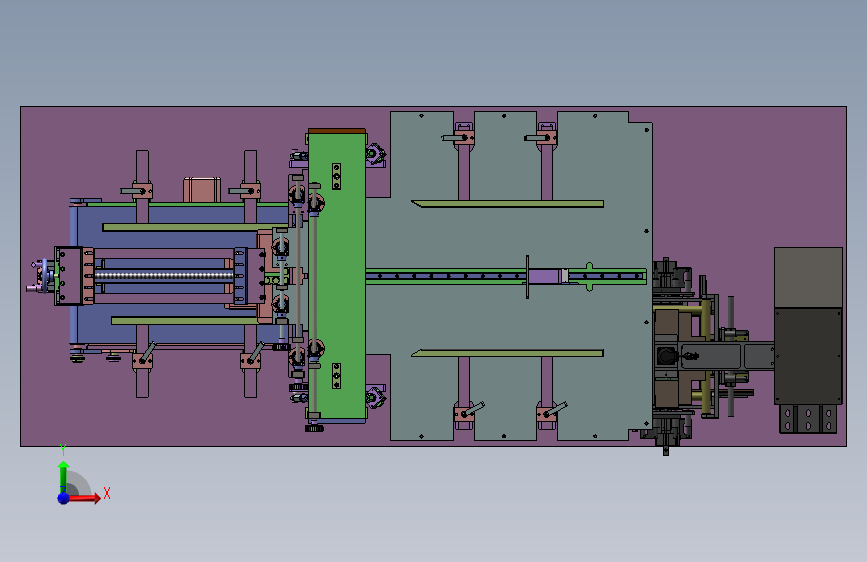Click the green "Y" axis label
Viewport: 867px width, 562px height.
[x=63, y=450]
